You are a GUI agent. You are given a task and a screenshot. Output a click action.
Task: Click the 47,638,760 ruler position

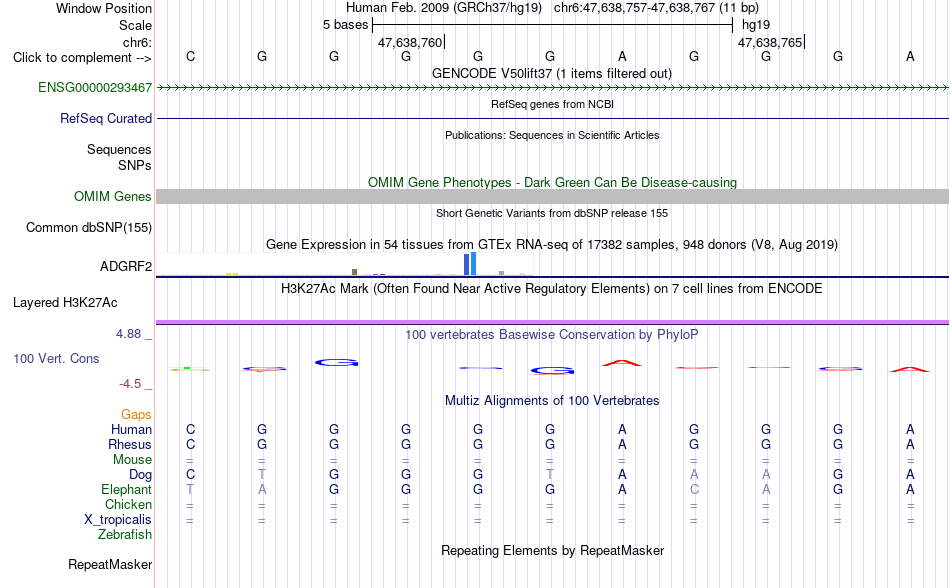pos(410,42)
